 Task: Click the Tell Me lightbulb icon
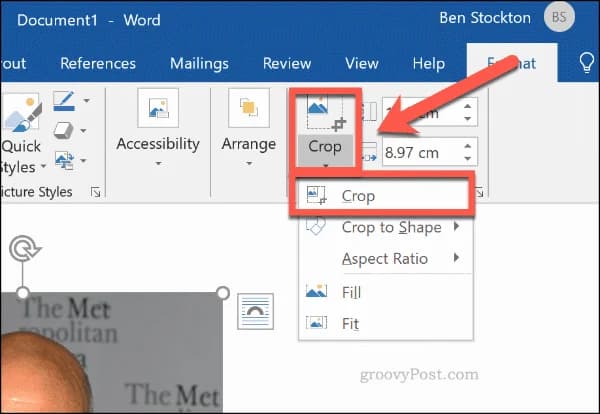(x=586, y=63)
